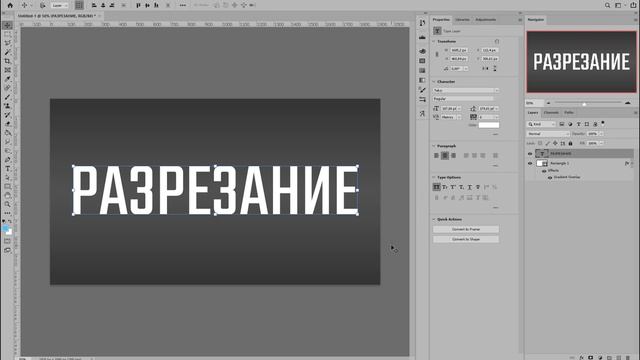The width and height of the screenshot is (640, 360).
Task: Toggle lock transparent pixels
Action: tap(540, 143)
